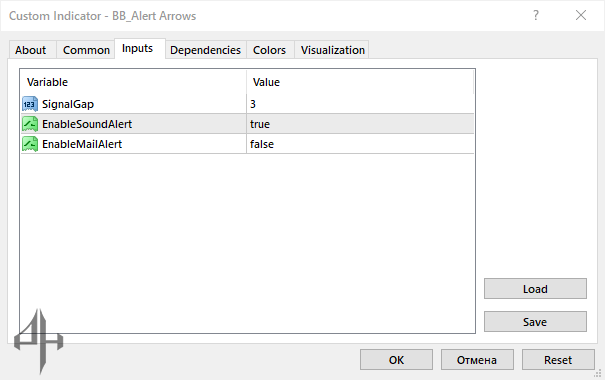Confirm settings with the OK button
The height and width of the screenshot is (380, 605).
tap(396, 360)
